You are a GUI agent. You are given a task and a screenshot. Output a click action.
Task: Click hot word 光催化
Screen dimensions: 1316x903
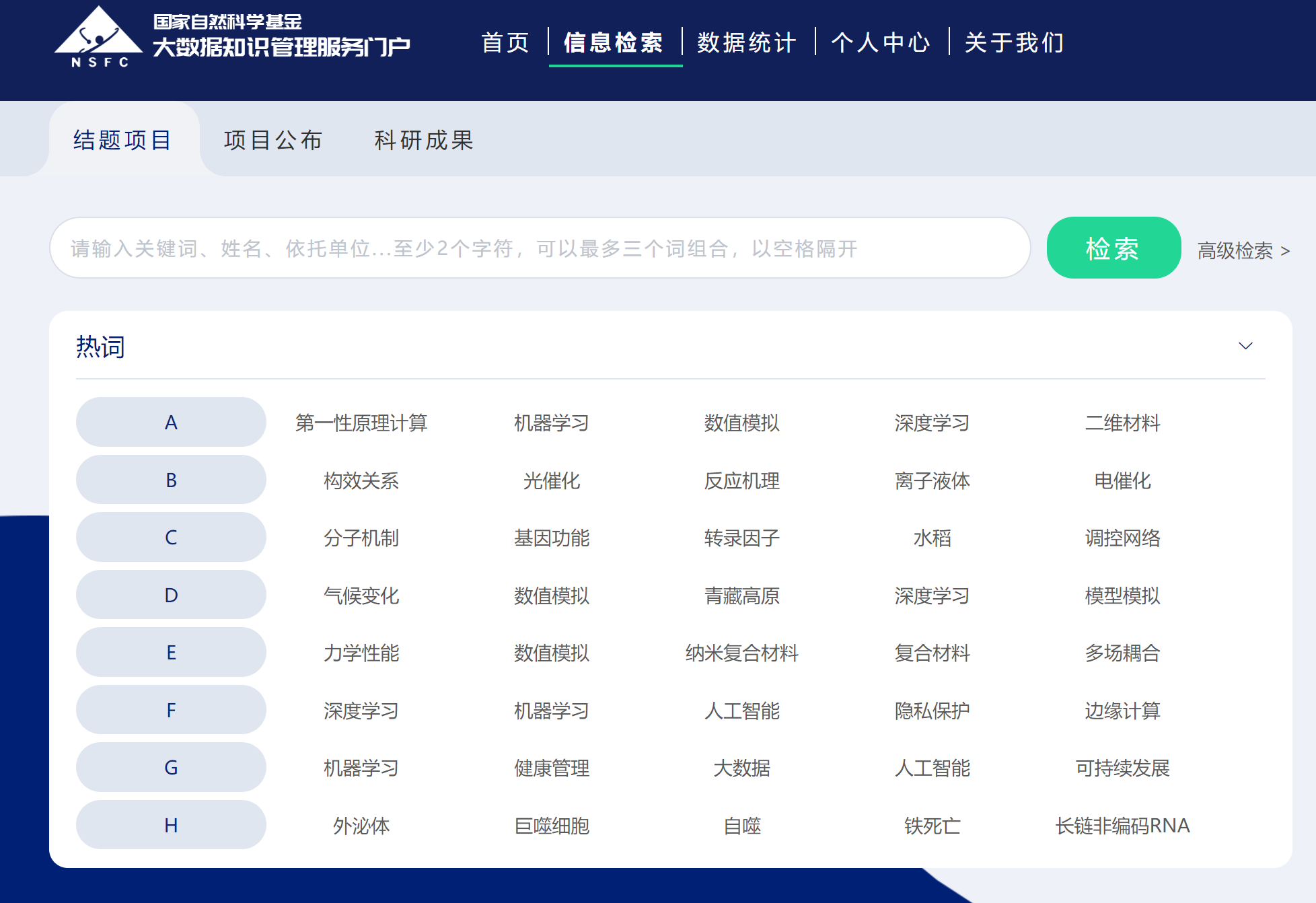[x=551, y=480]
